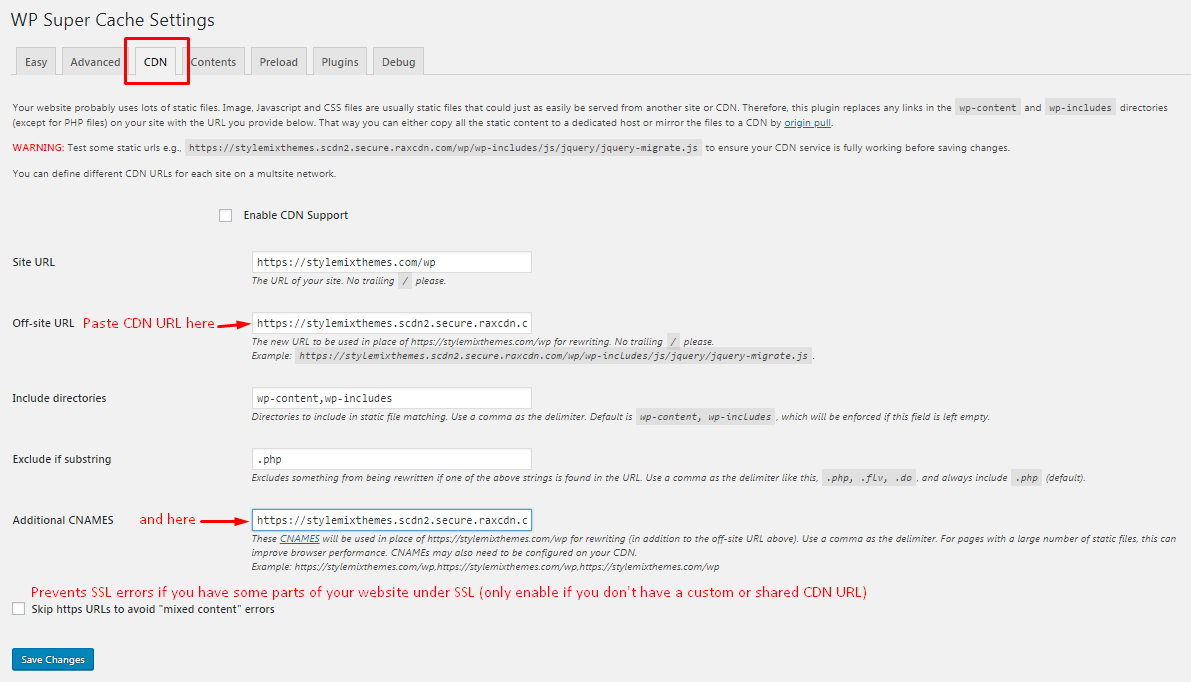
Task: Switch to the Preload tab
Action: 278,61
